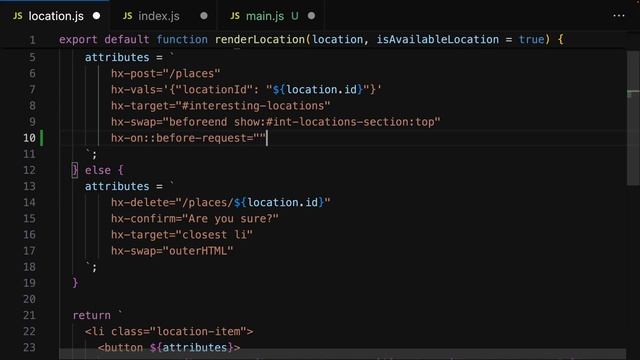Screen dimensions: 640x360
Task: Click hx-confirm="Are you sure?" text
Action: coord(195,219)
